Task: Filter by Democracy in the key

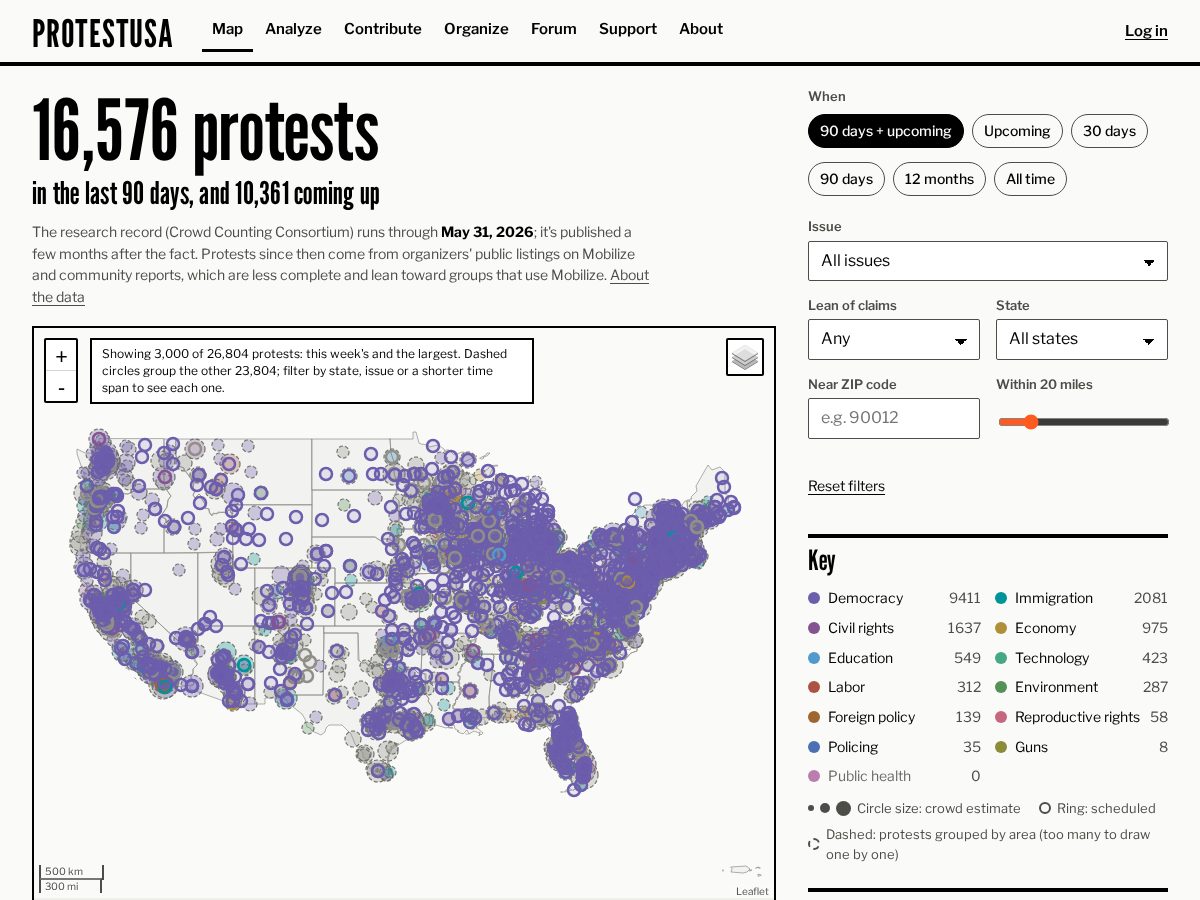Action: (894, 598)
